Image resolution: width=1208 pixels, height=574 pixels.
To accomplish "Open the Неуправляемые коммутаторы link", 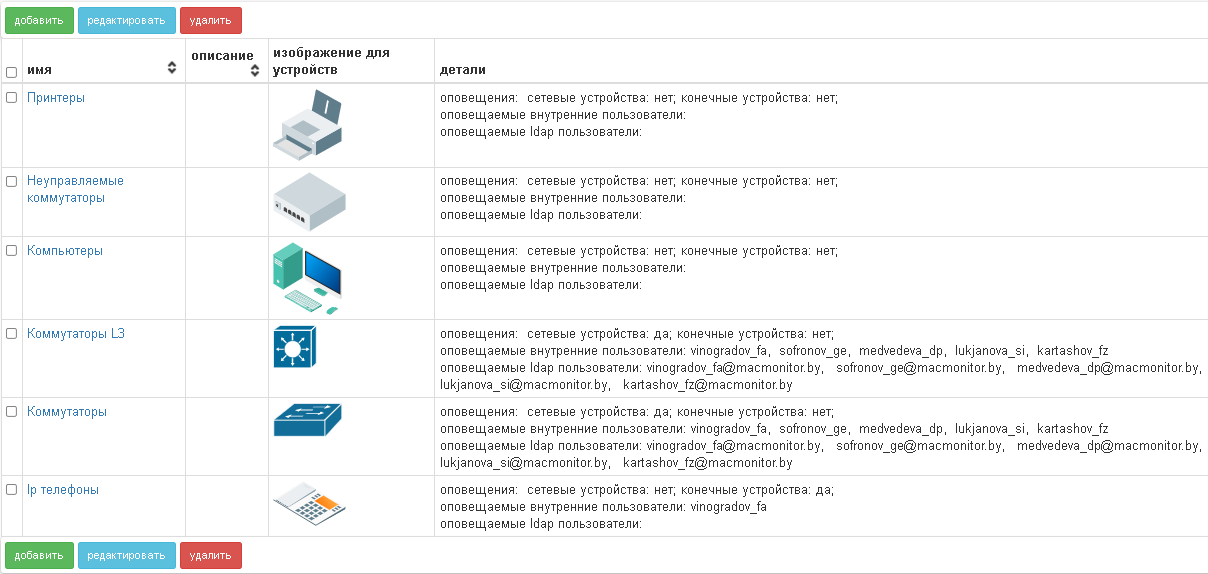I will coord(76,189).
